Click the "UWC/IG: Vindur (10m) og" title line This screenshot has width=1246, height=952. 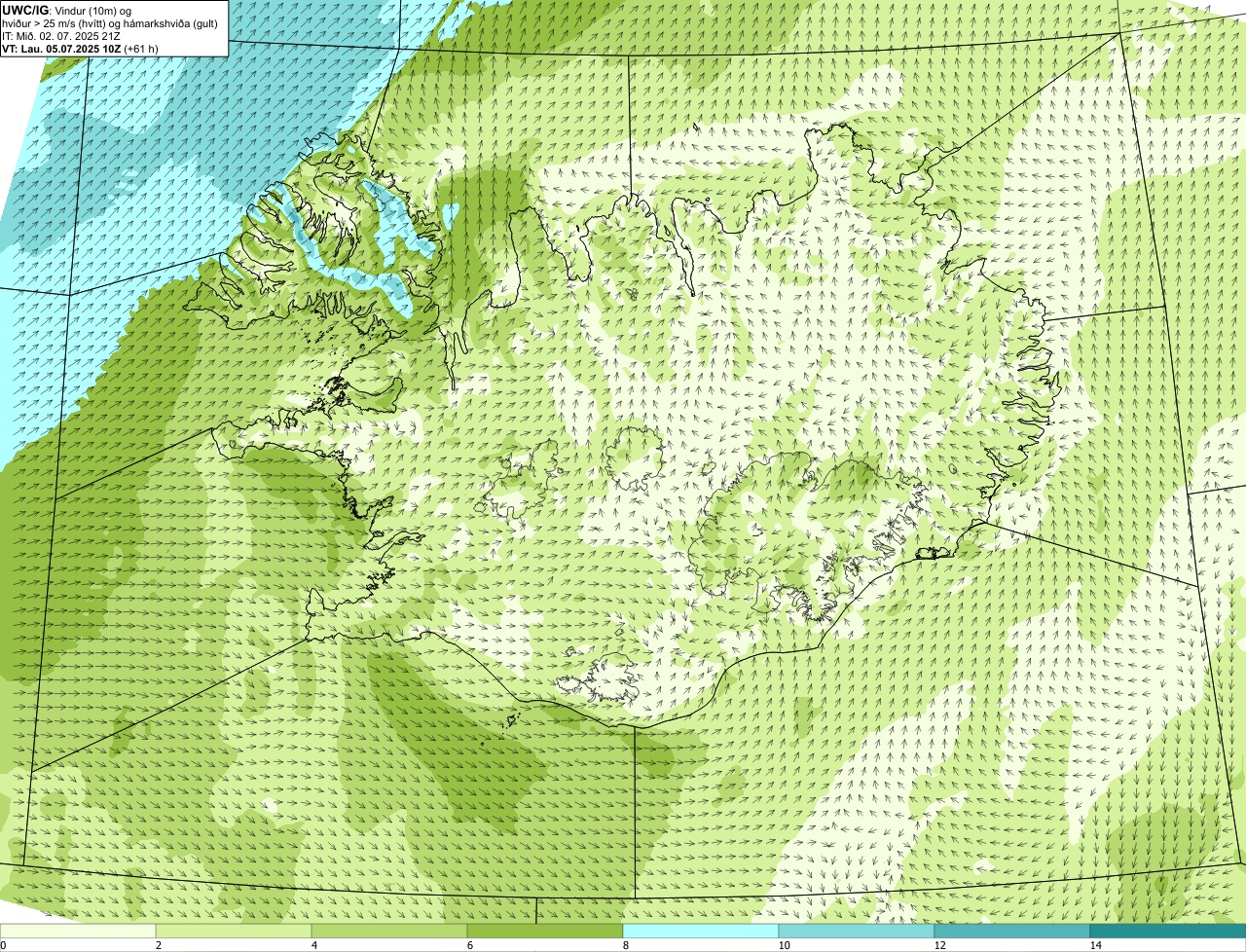(65, 10)
